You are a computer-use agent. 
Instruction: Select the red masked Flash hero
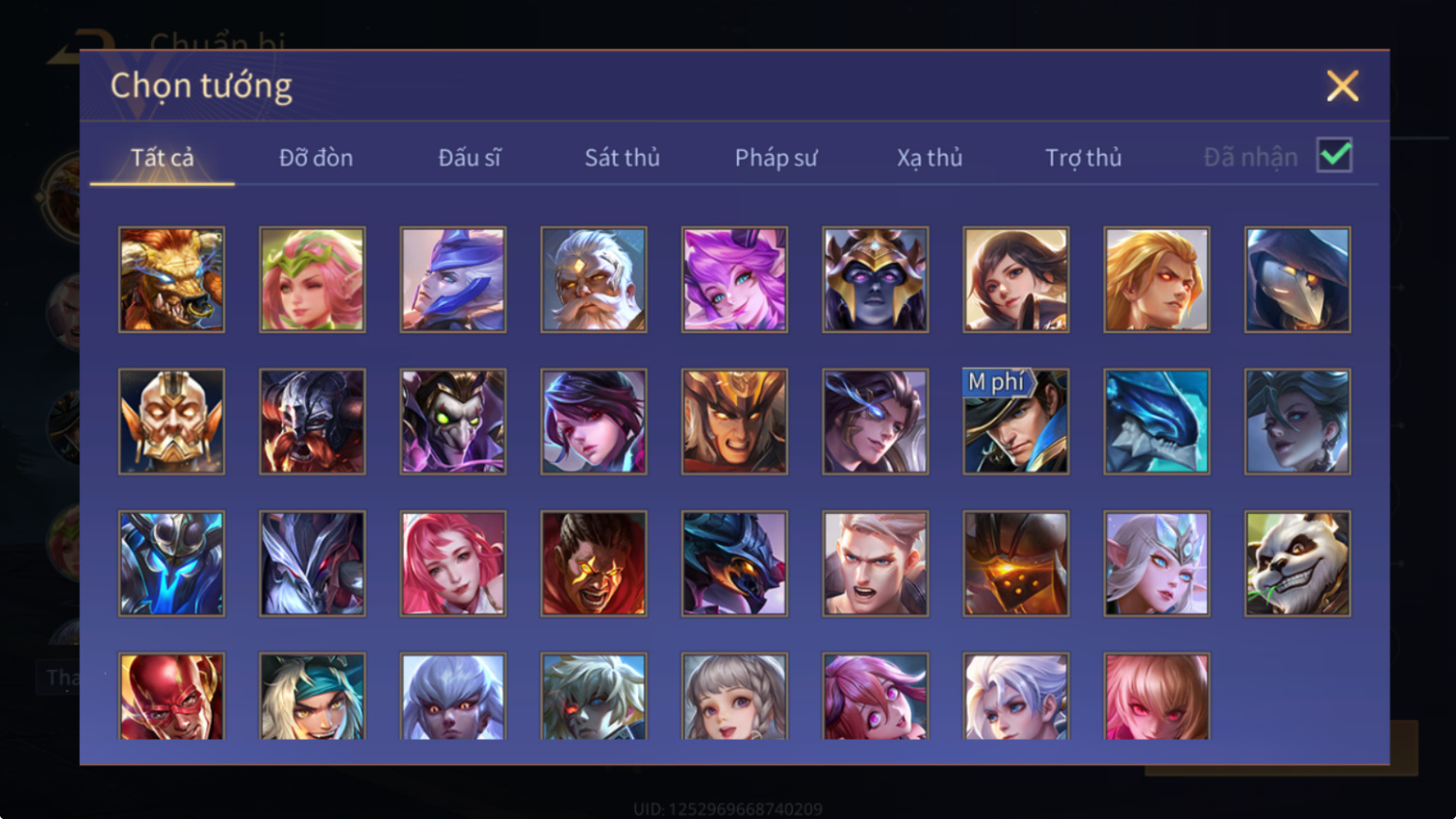tap(172, 696)
